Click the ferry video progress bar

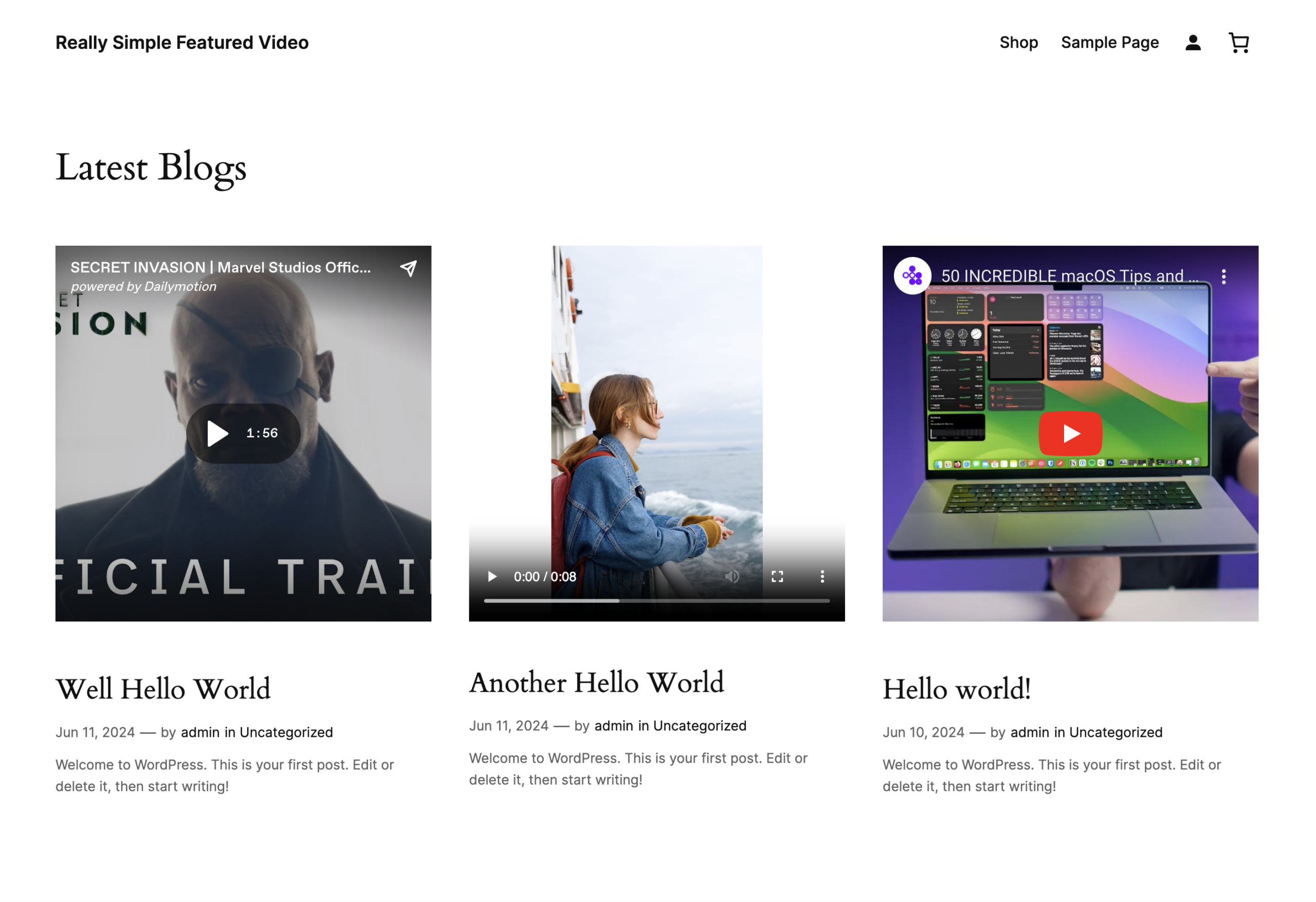657,601
